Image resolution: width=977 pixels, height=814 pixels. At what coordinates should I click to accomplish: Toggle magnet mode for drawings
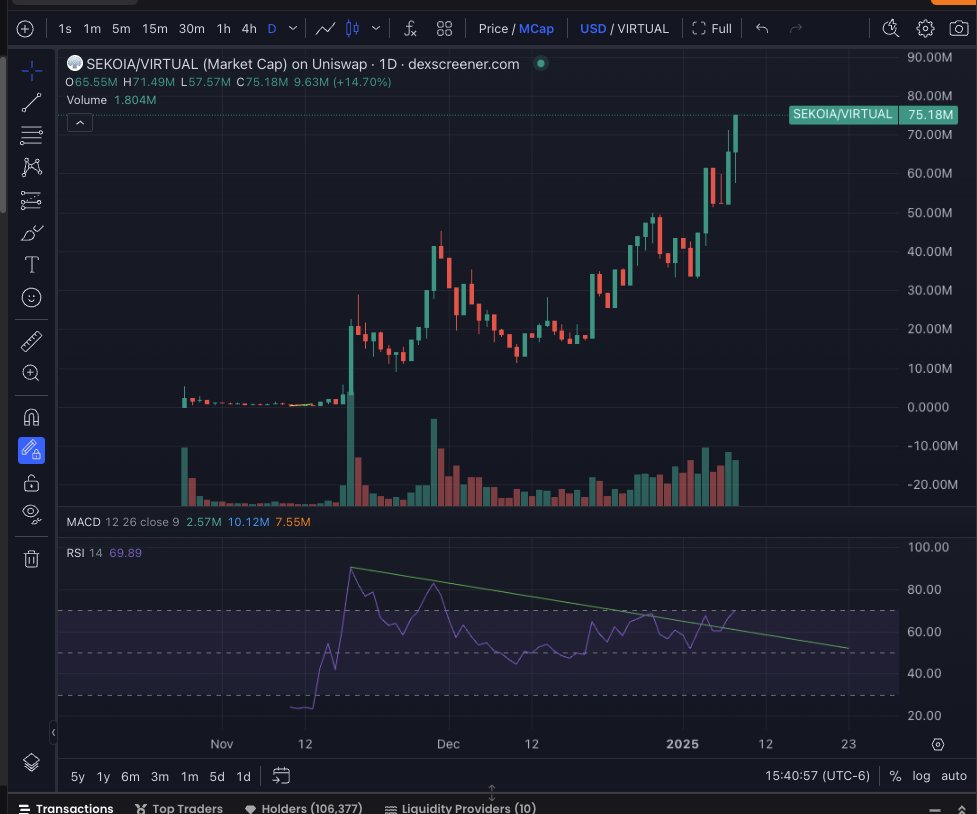31,417
